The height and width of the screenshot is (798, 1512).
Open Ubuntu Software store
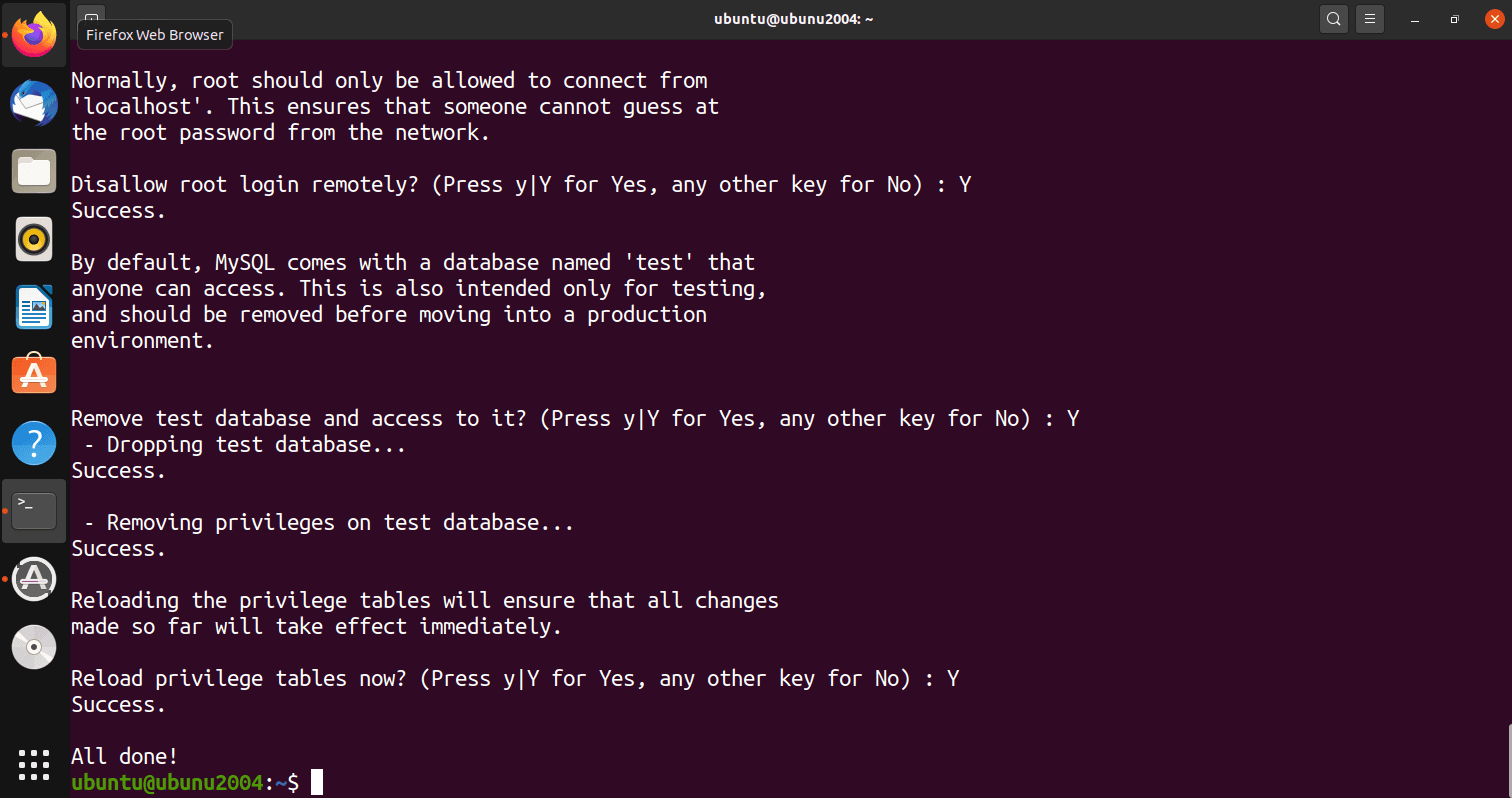34,375
